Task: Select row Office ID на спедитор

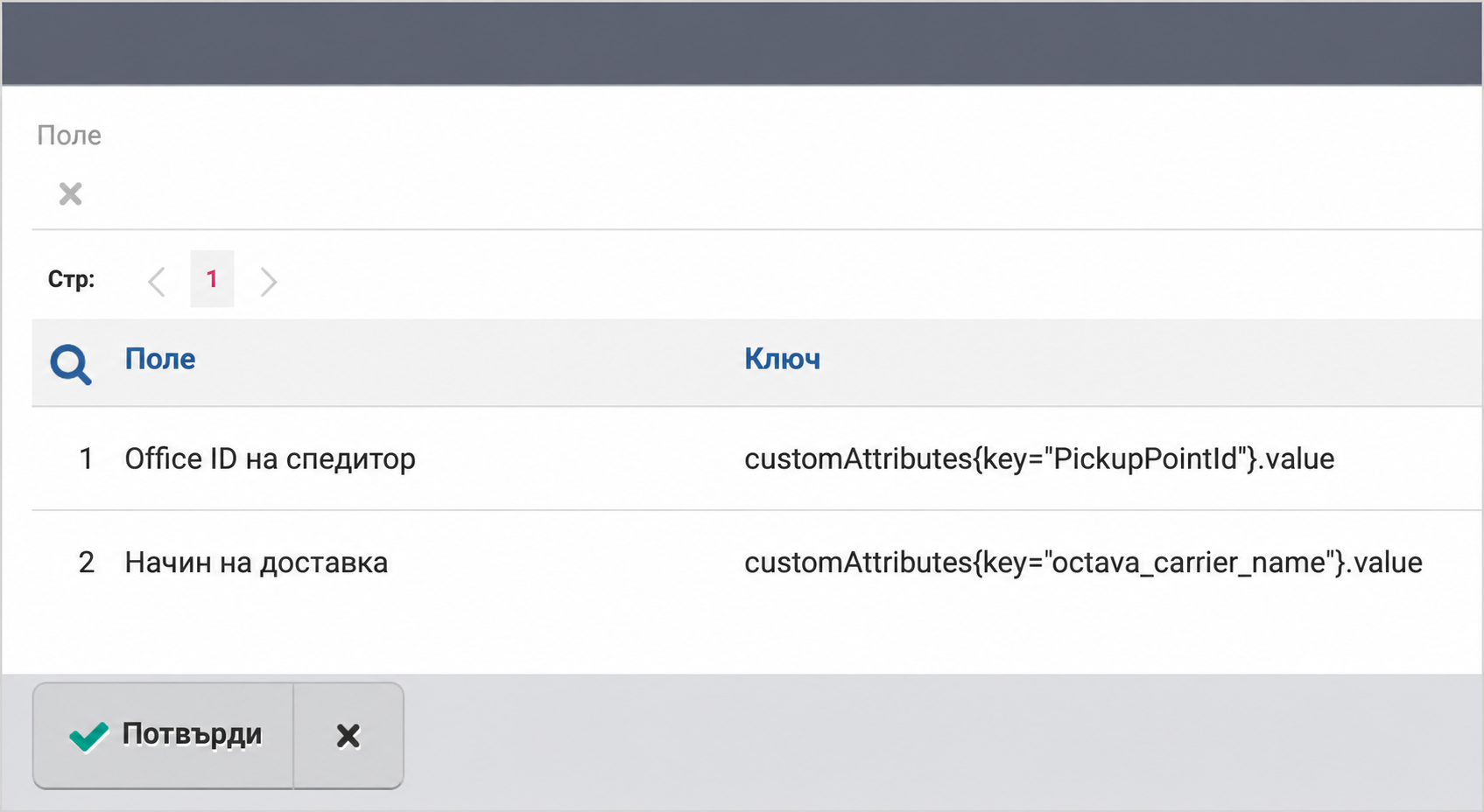Action: [x=756, y=458]
